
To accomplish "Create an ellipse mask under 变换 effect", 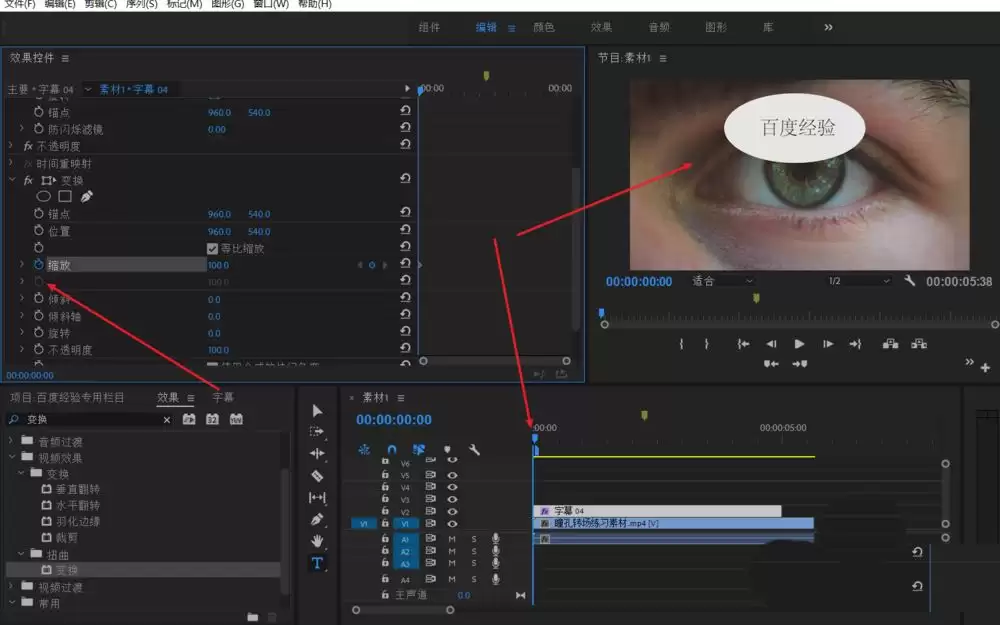I will [x=44, y=197].
